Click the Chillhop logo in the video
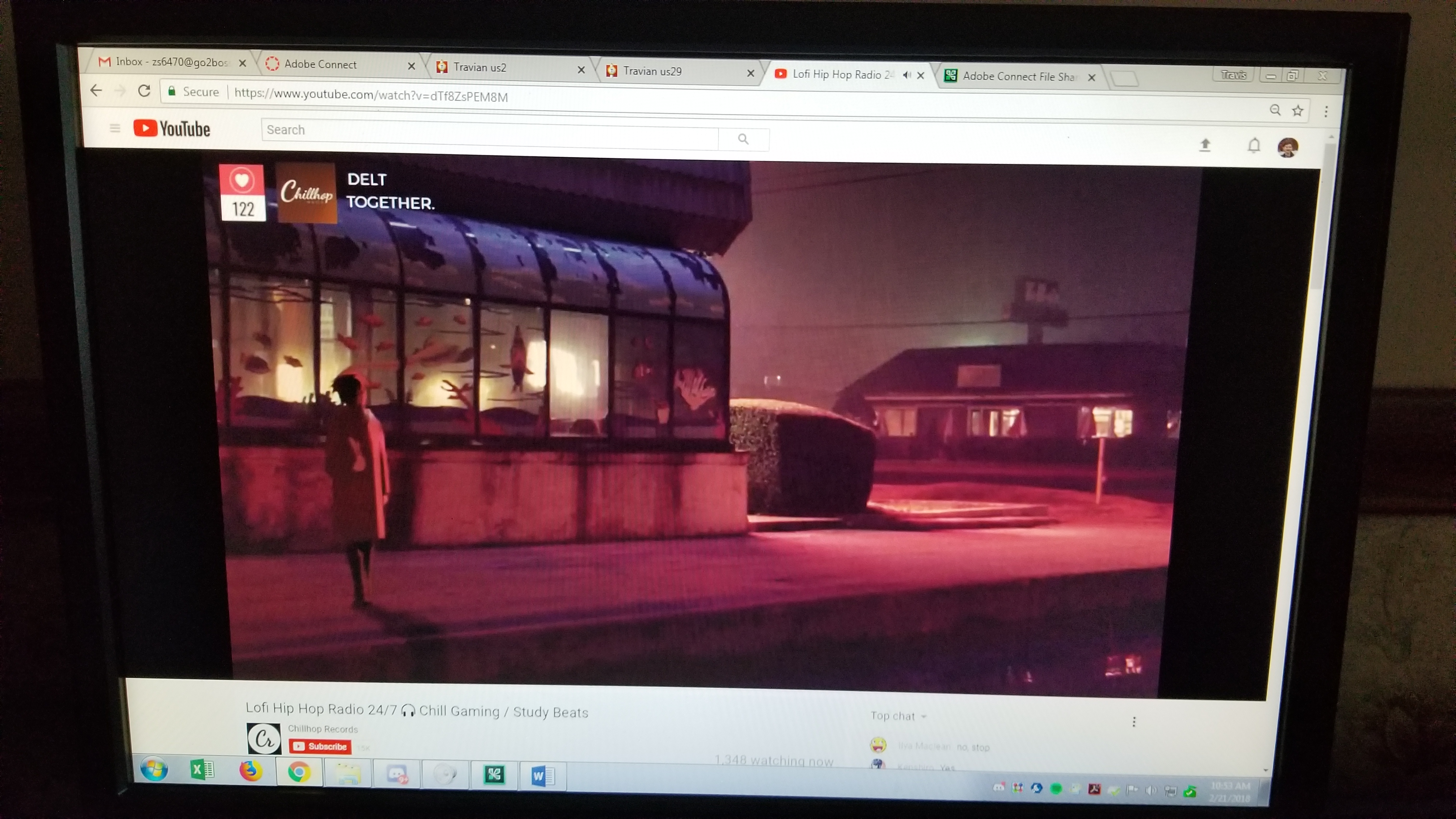Screen dimensions: 1456x819 point(307,193)
